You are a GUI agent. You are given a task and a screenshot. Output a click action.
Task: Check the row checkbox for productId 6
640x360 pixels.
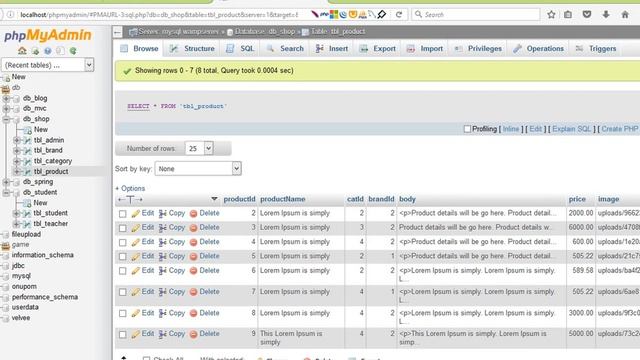(122, 271)
